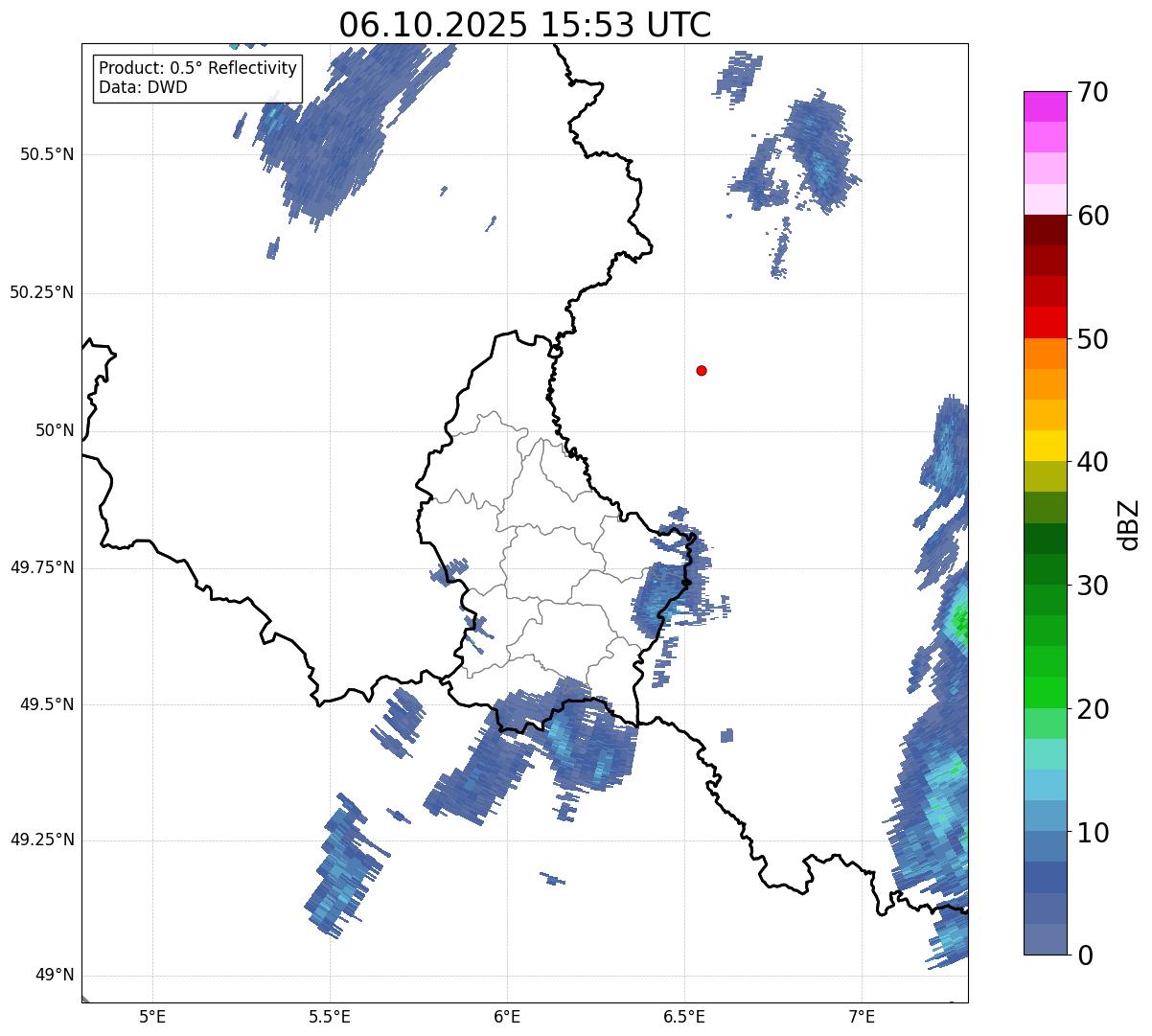The image size is (1152, 1036).
Task: Click the 49°N latitude label
Action: point(55,976)
